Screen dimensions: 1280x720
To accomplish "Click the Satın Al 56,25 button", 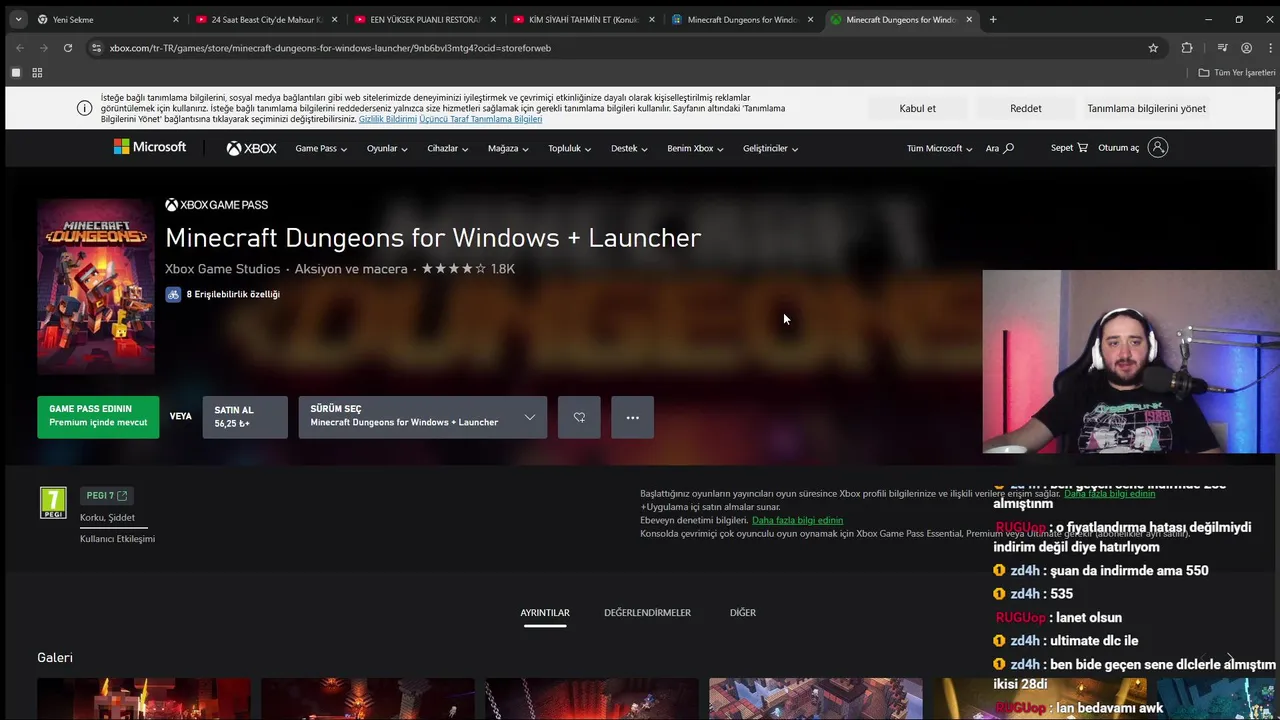I will (x=245, y=417).
